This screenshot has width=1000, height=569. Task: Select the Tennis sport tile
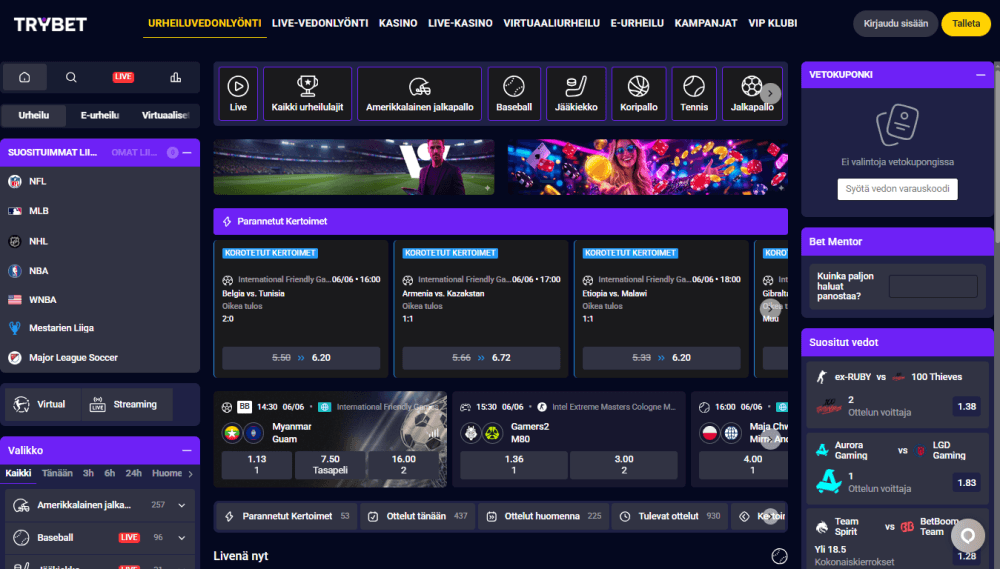coord(694,94)
